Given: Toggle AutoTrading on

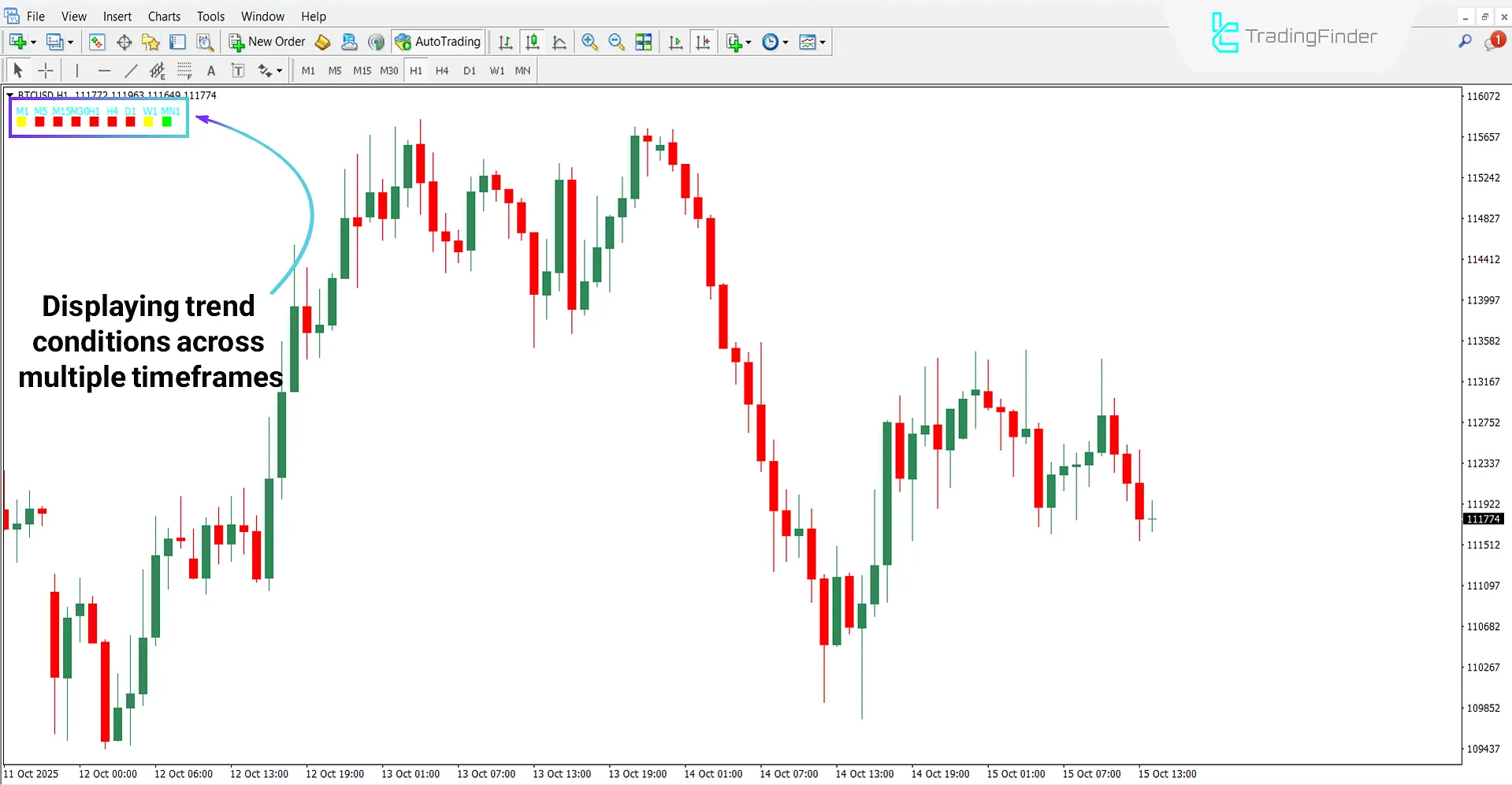Looking at the screenshot, I should coord(438,41).
